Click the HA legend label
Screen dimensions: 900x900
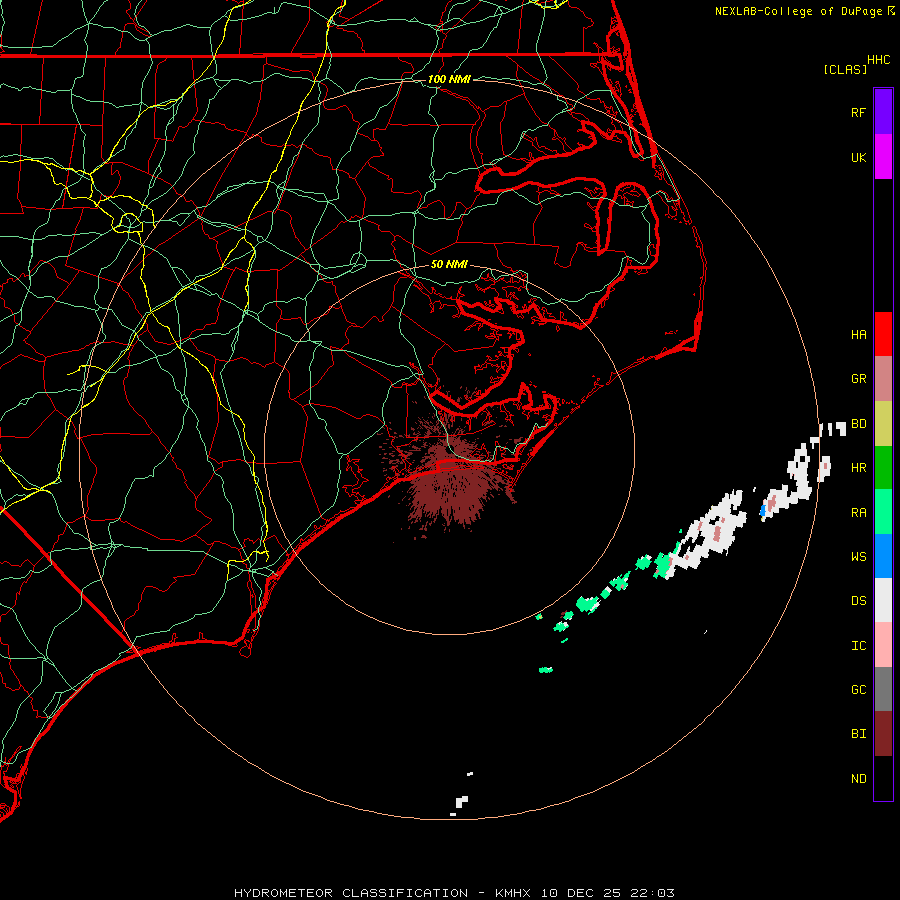(858, 334)
